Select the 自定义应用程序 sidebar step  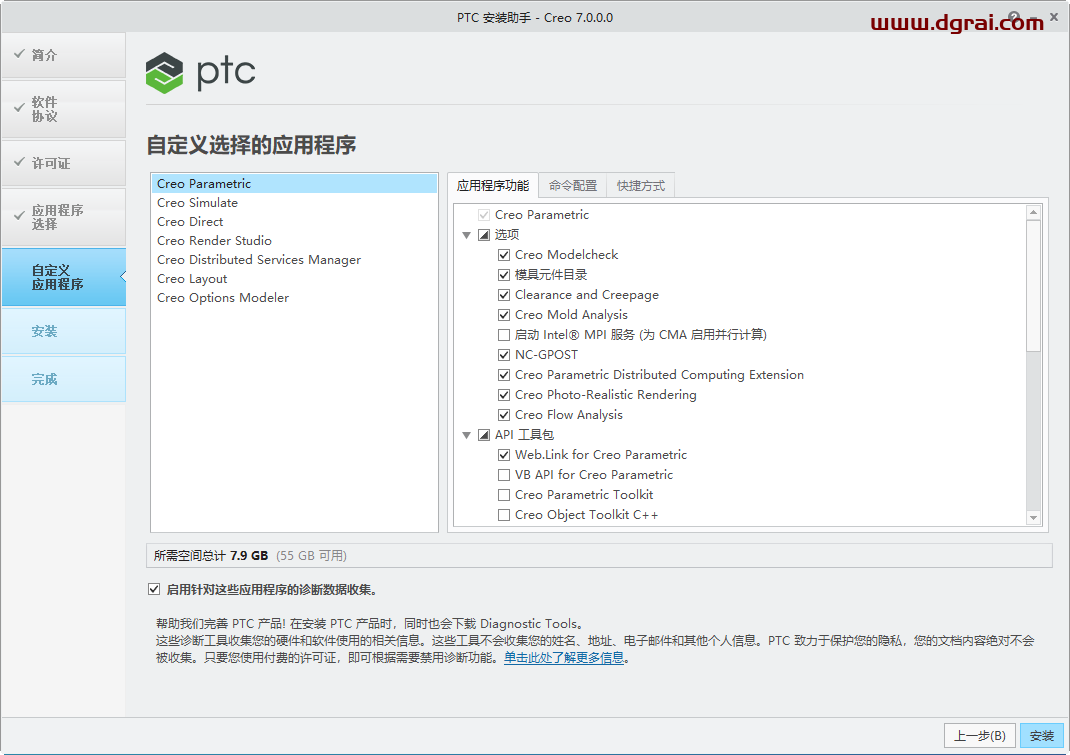coord(63,277)
